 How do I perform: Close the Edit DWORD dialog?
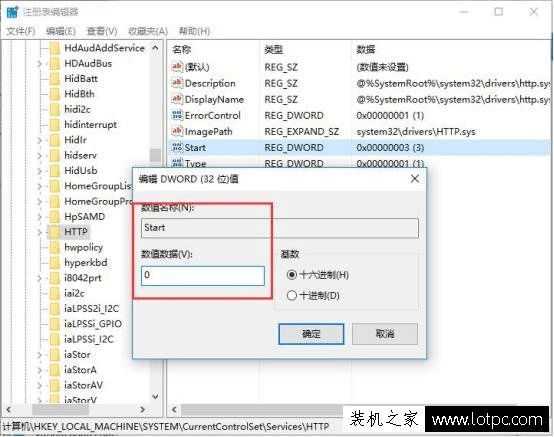coord(415,179)
